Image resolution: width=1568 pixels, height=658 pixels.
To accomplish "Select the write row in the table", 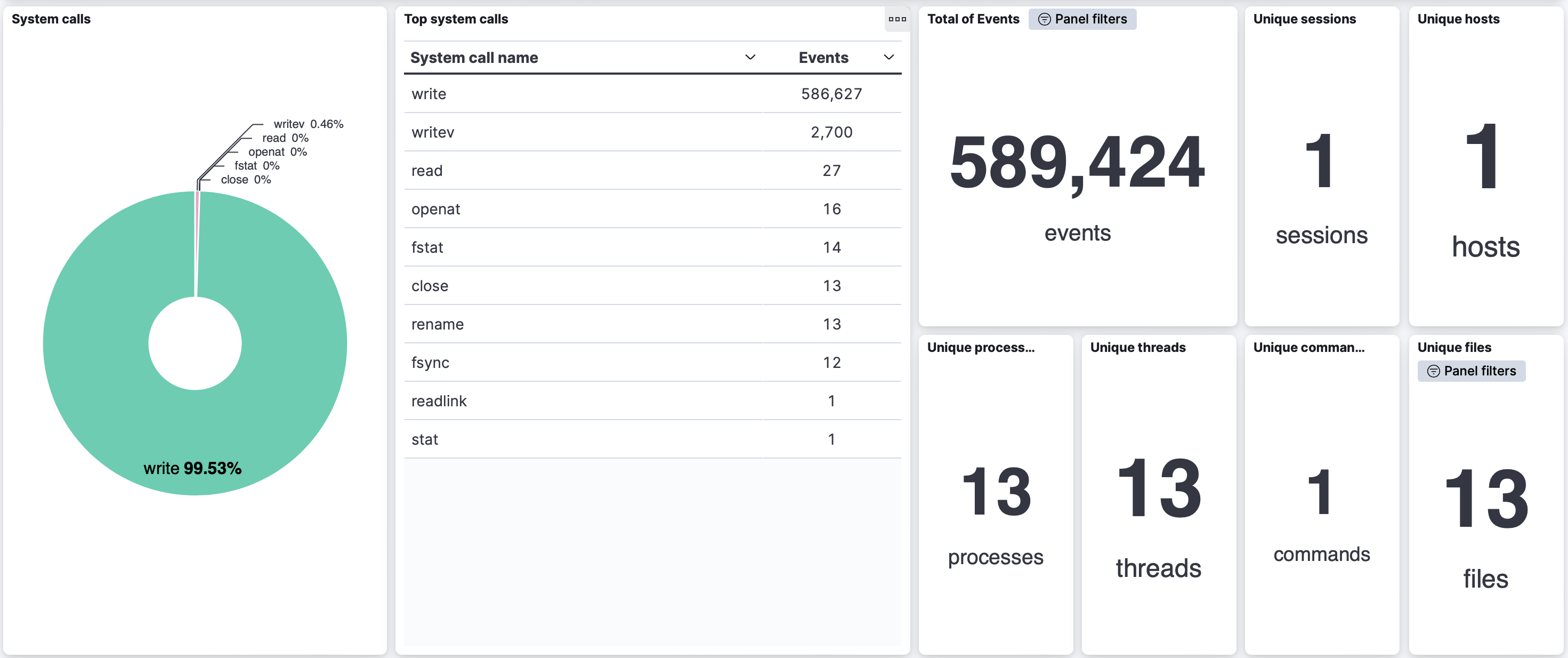I will pyautogui.click(x=429, y=94).
